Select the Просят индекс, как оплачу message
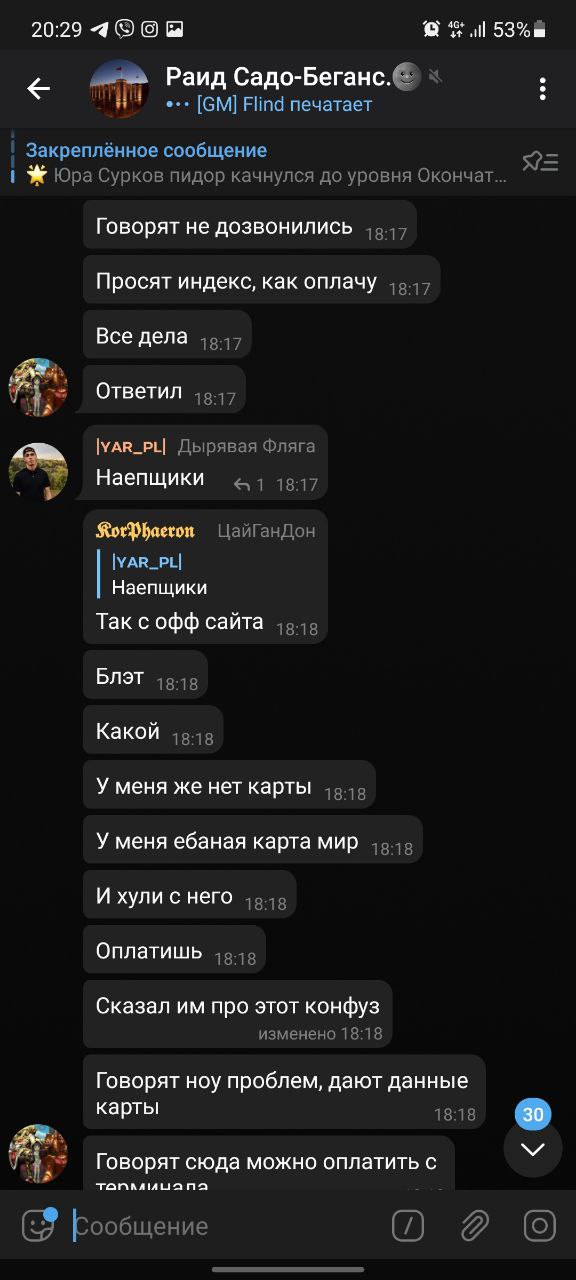Image resolution: width=576 pixels, height=1280 pixels. click(262, 280)
